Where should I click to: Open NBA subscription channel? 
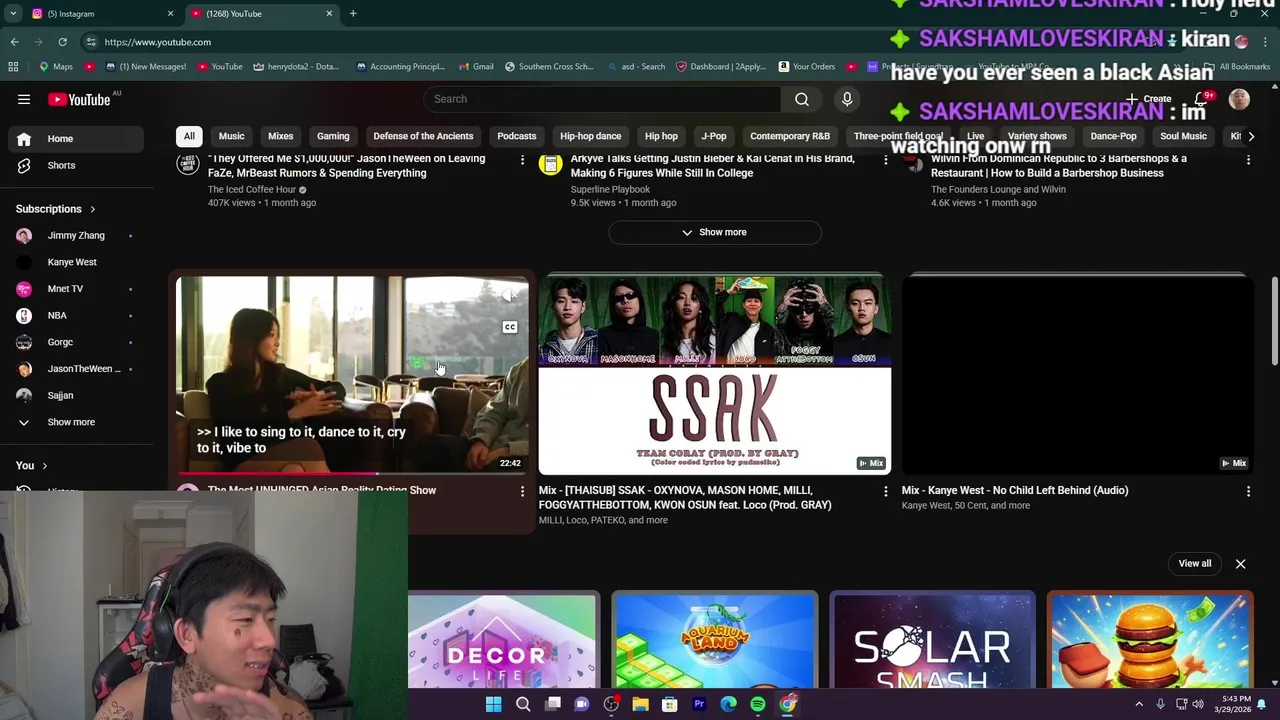coord(77,315)
